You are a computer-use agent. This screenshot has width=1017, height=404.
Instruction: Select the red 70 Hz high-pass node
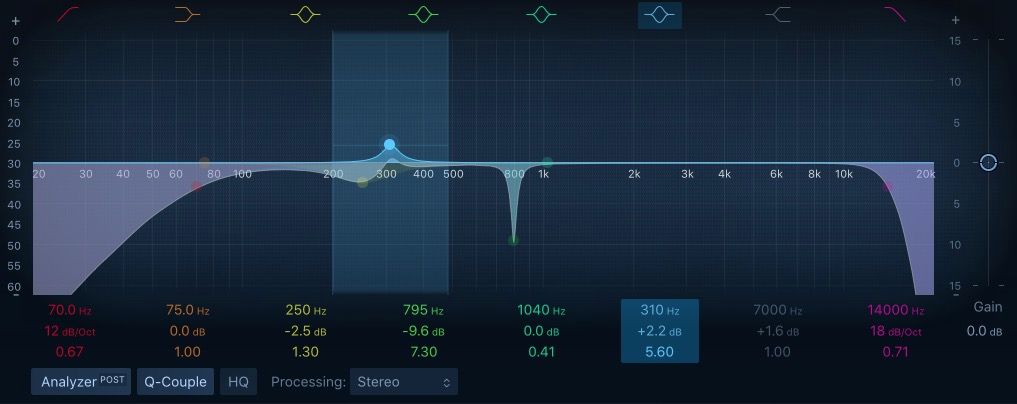coord(197,186)
